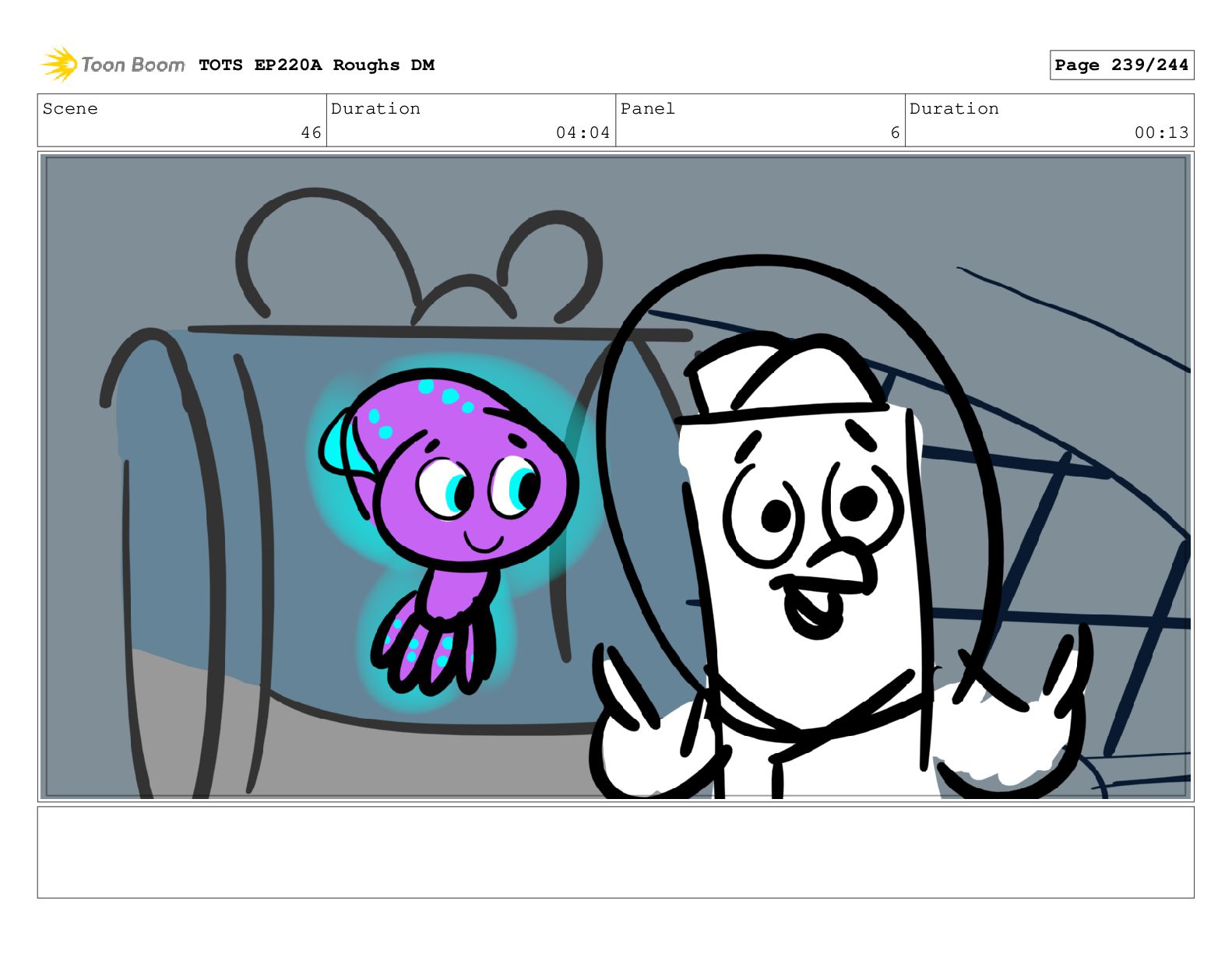Click the 'Page 239/244' box
The width and height of the screenshot is (1232, 954).
pyautogui.click(x=1121, y=65)
